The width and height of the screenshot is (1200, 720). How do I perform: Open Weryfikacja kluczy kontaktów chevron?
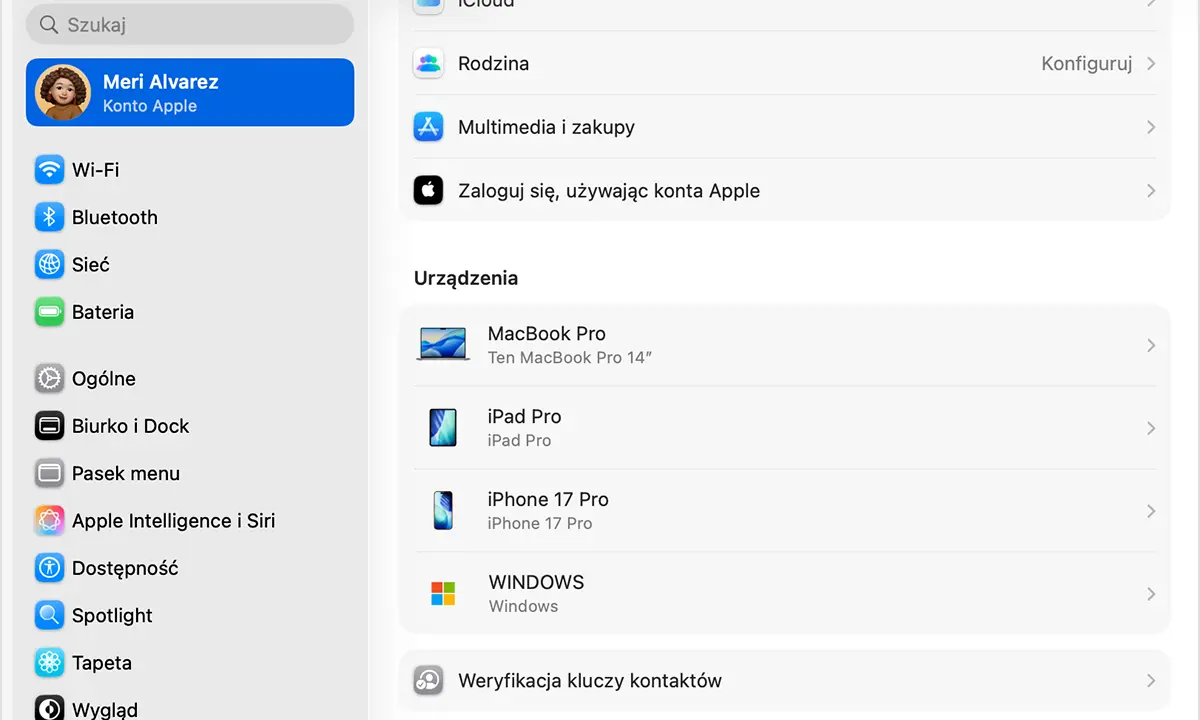click(1151, 681)
